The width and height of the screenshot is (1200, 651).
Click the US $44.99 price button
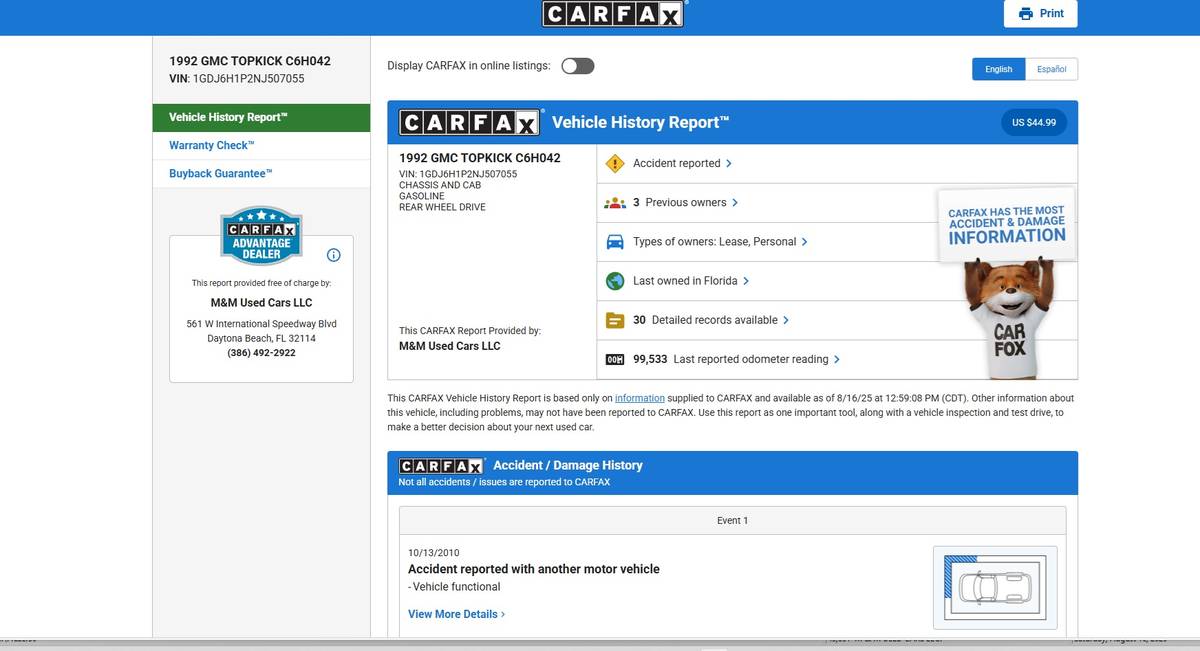pyautogui.click(x=1034, y=122)
